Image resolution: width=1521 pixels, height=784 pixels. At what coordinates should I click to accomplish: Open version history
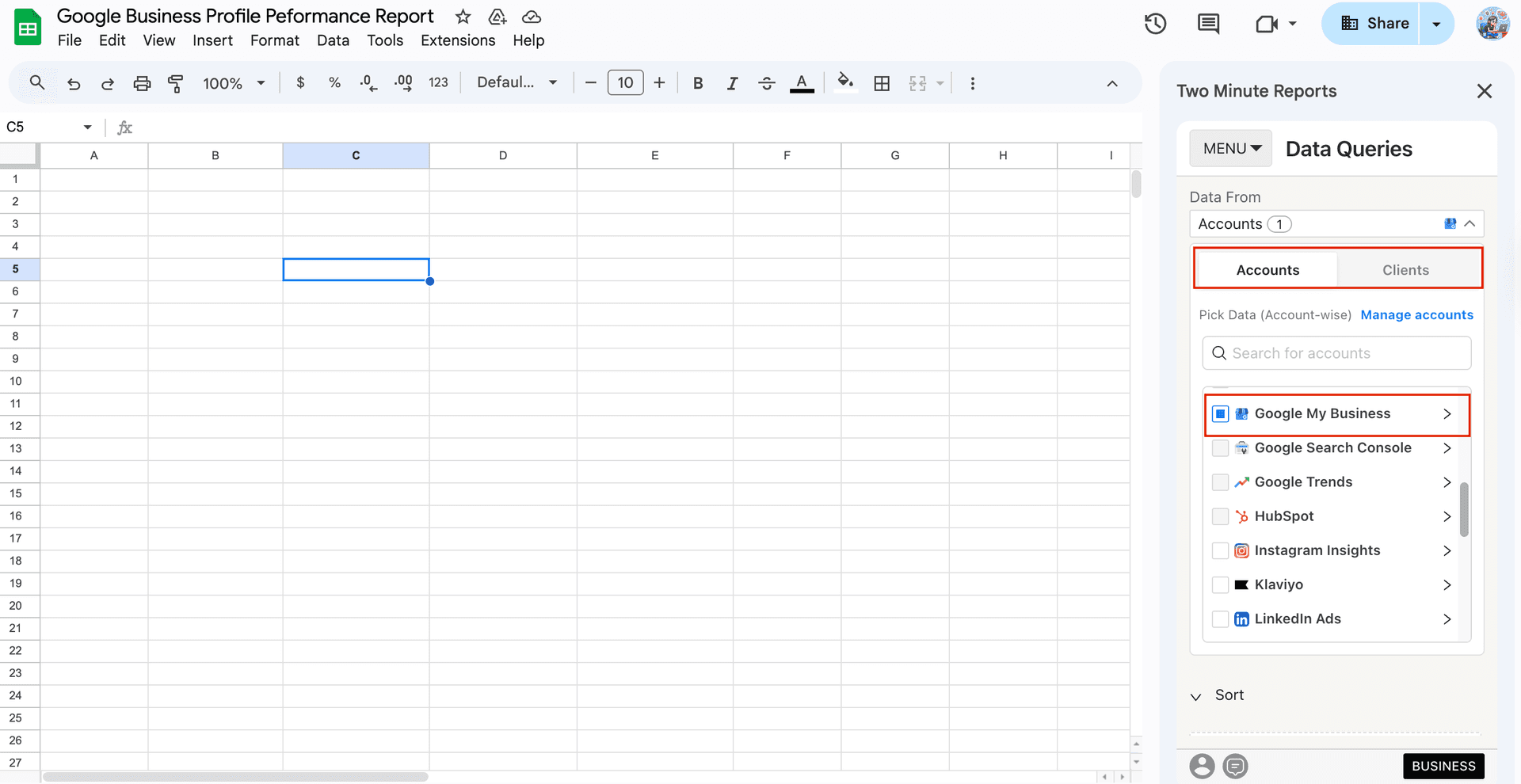1155,24
